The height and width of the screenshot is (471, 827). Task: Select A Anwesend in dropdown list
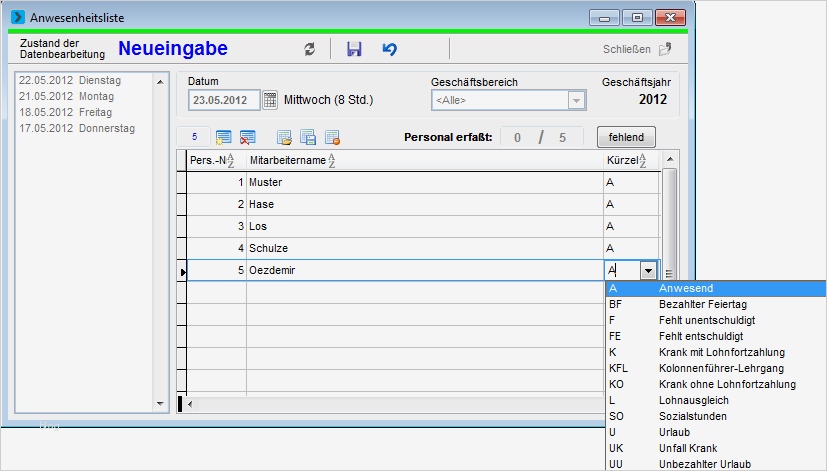click(716, 289)
